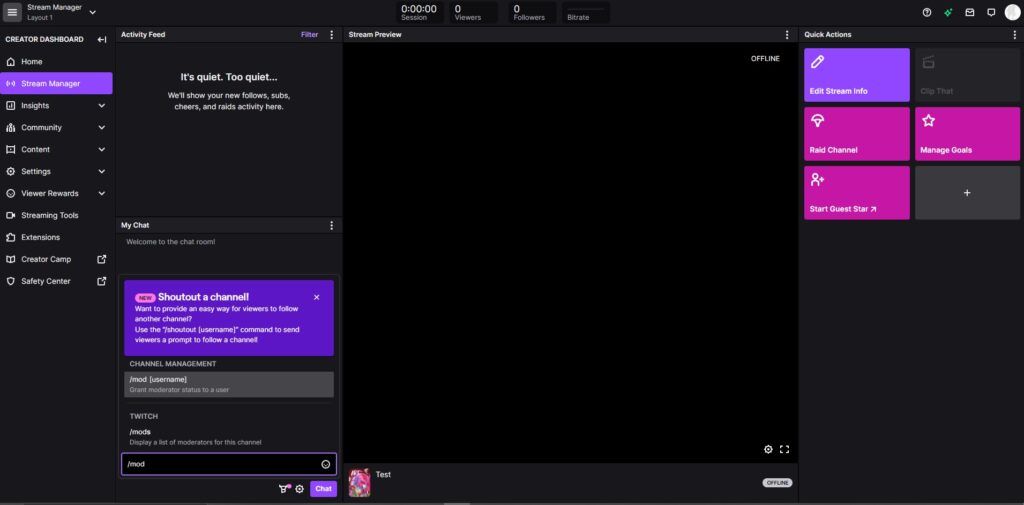Click the Test stream thumbnail
1024x505 pixels.
tap(359, 483)
